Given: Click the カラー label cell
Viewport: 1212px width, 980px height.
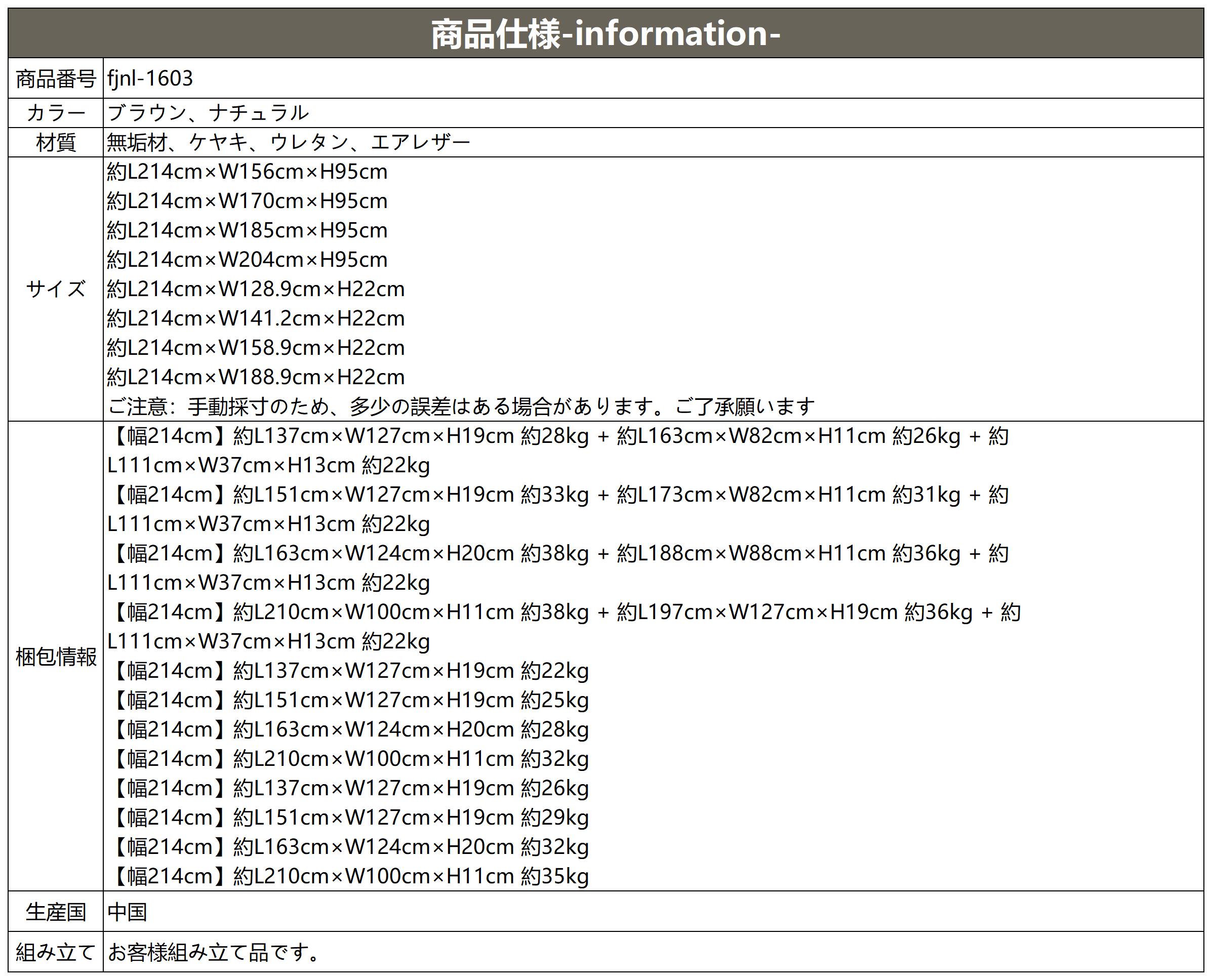Looking at the screenshot, I should point(56,113).
